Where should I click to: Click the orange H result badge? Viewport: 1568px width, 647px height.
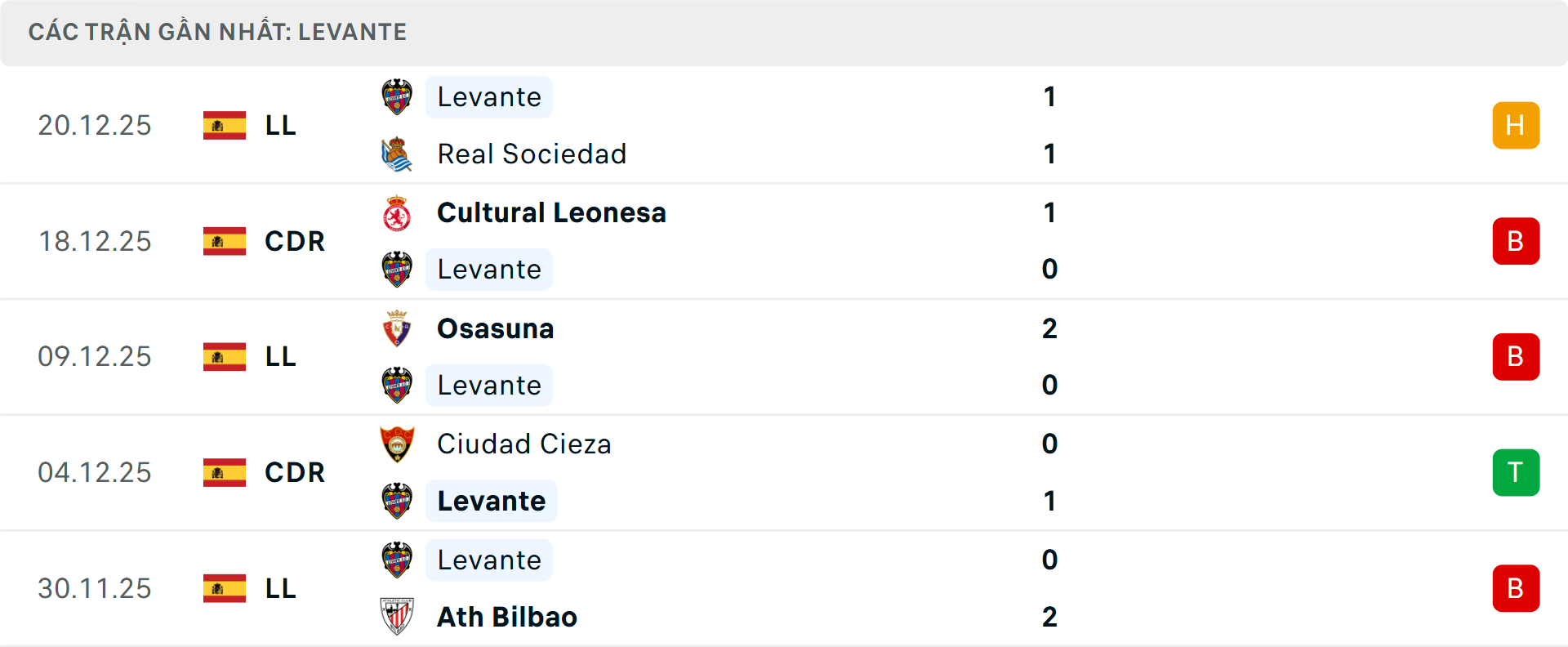tap(1516, 125)
